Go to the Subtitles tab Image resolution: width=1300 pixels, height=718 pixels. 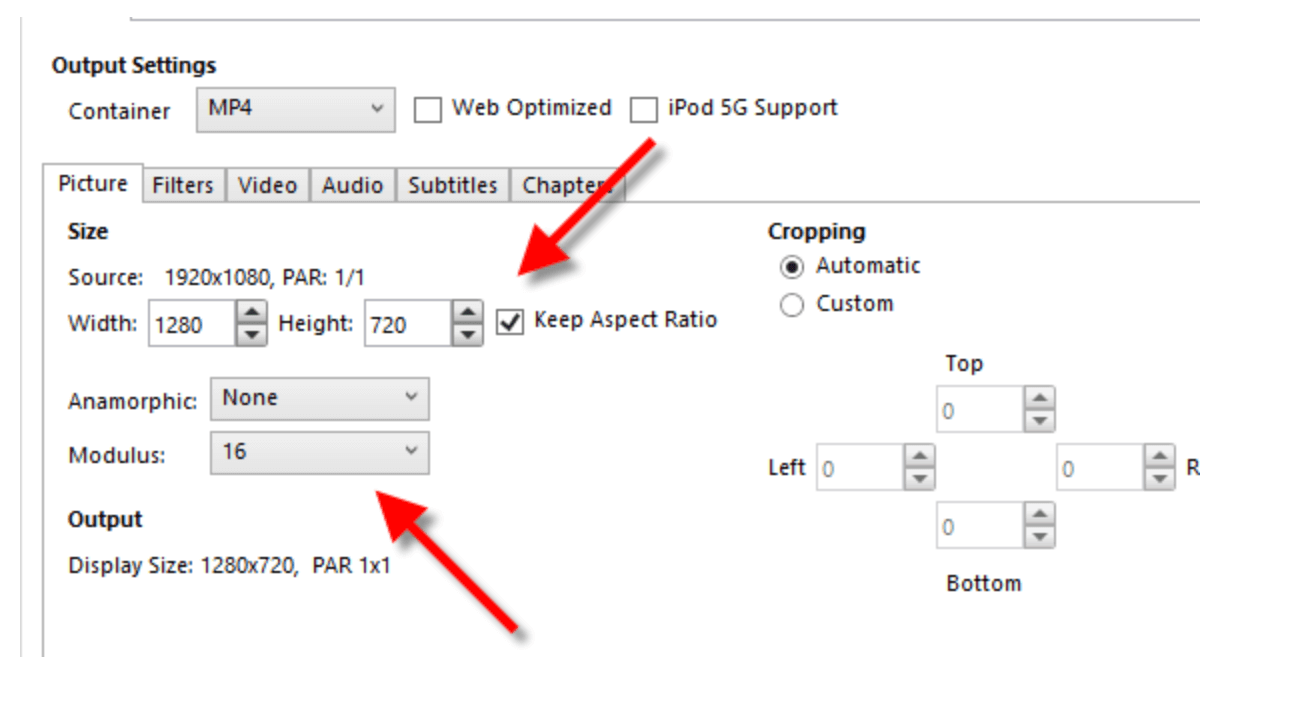coord(453,186)
